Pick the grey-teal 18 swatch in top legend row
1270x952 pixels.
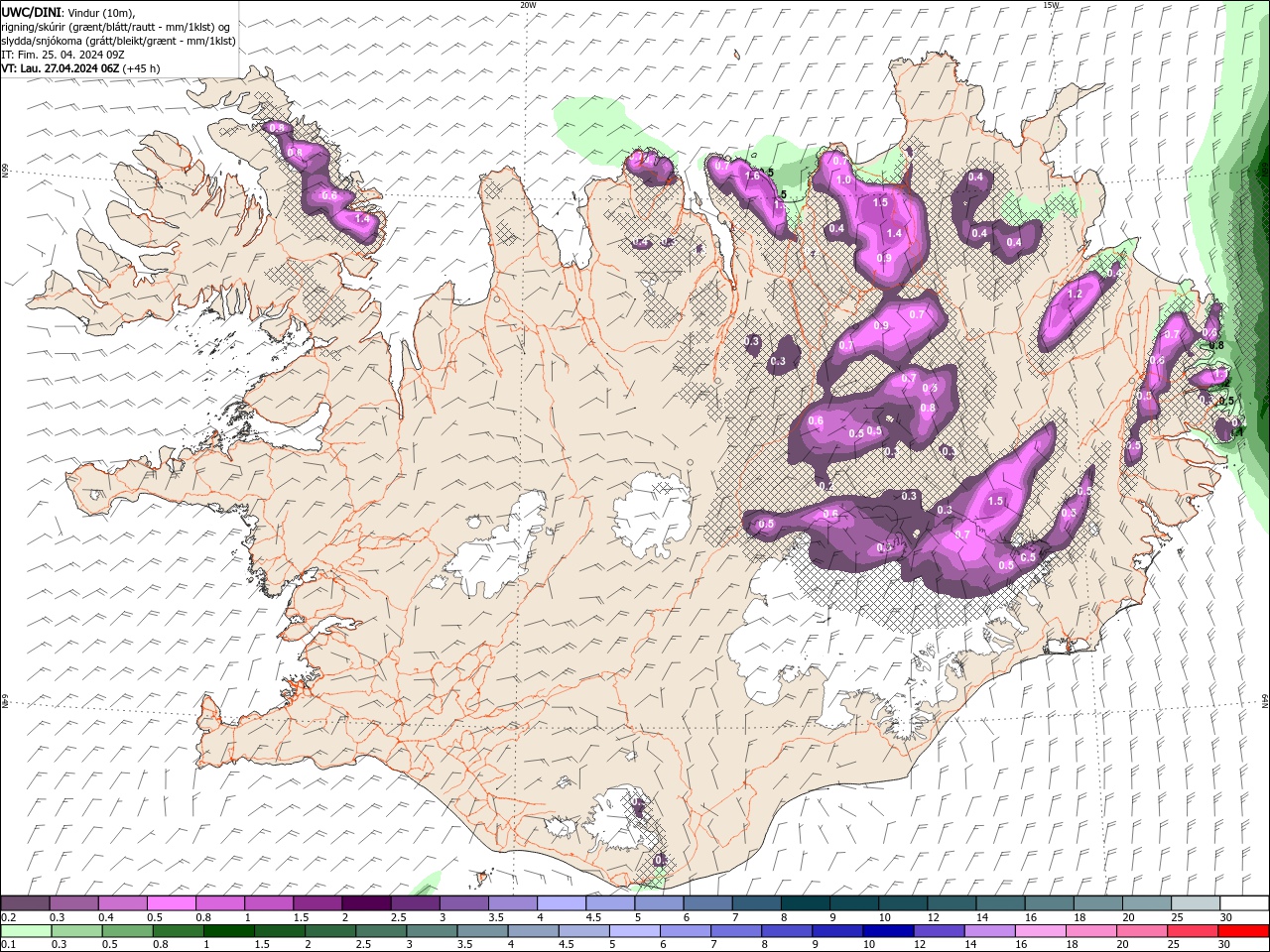(x=1097, y=903)
